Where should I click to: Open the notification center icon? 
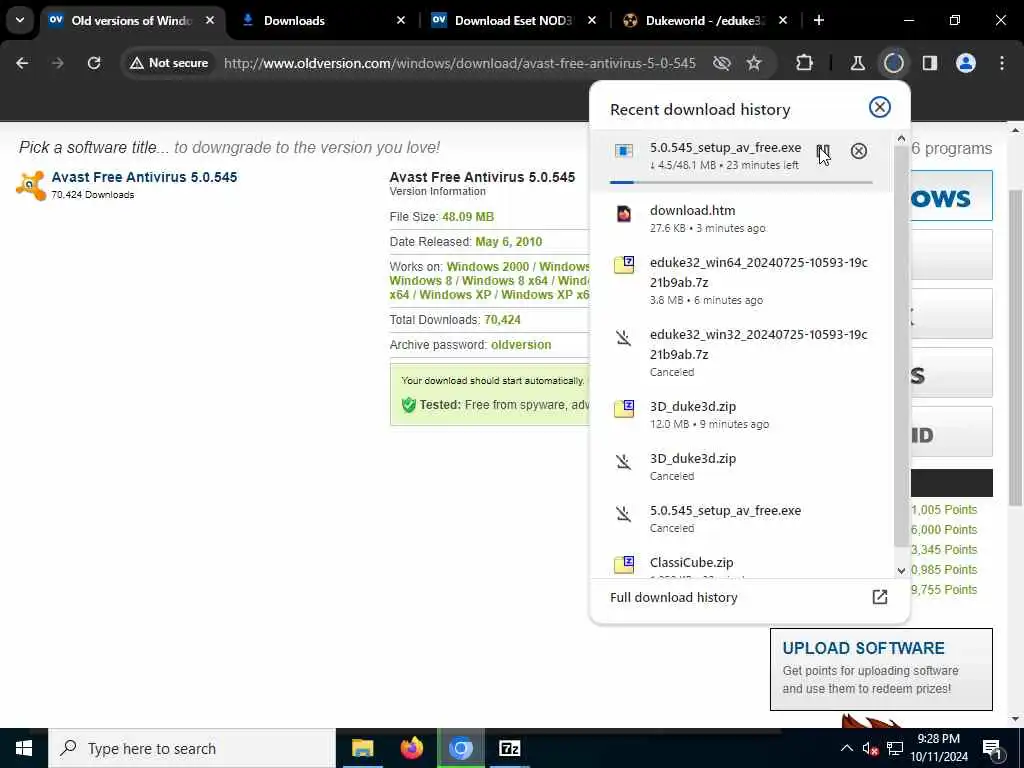click(993, 748)
